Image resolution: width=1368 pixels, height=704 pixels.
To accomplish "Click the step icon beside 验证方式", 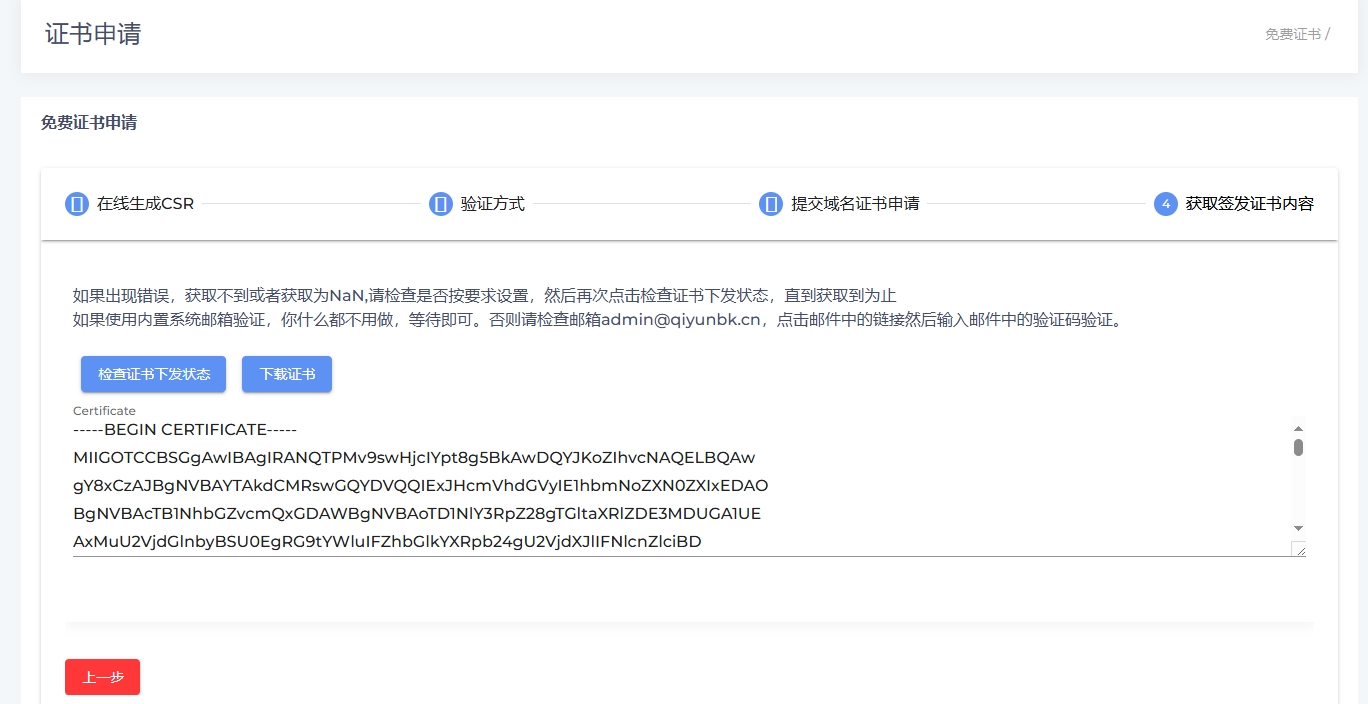I will [x=441, y=204].
